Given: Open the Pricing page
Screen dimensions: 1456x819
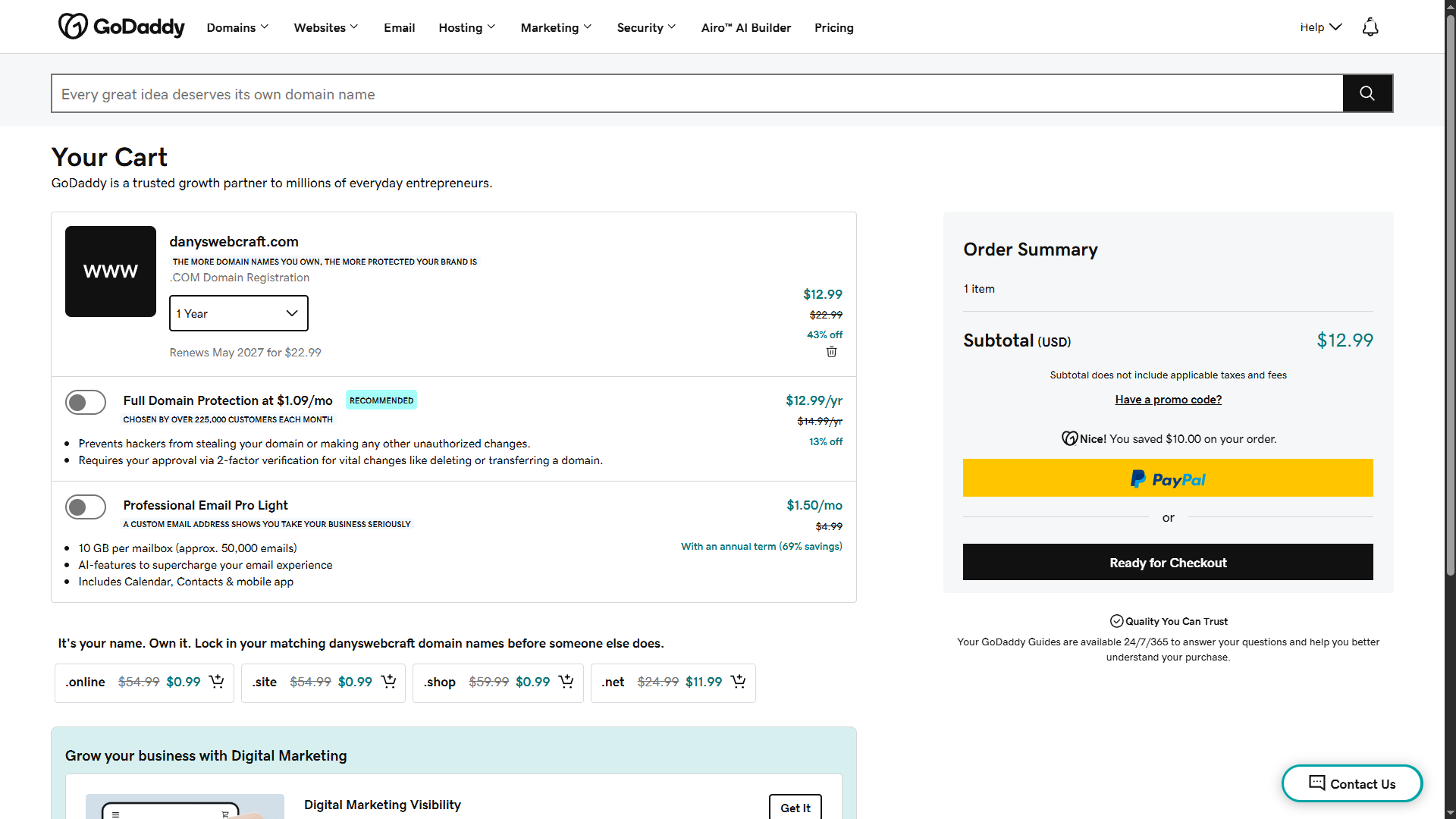Looking at the screenshot, I should (834, 27).
